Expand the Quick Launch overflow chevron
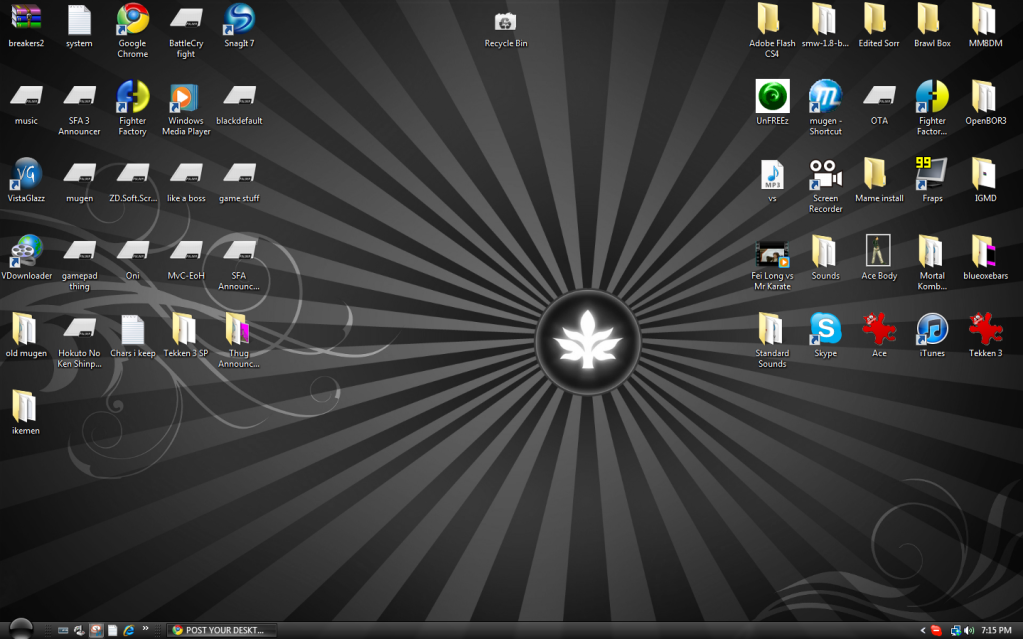The height and width of the screenshot is (639, 1023). tap(146, 628)
